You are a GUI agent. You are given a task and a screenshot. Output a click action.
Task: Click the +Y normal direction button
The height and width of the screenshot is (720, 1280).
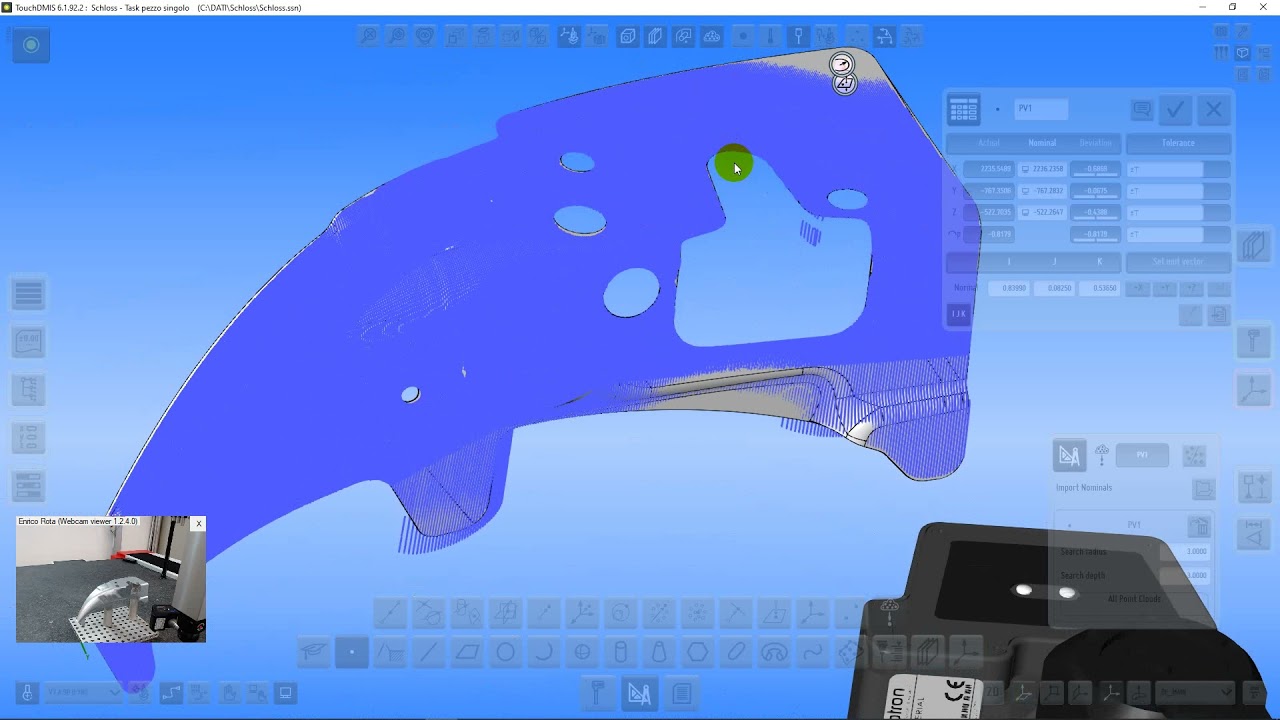[x=1165, y=288]
